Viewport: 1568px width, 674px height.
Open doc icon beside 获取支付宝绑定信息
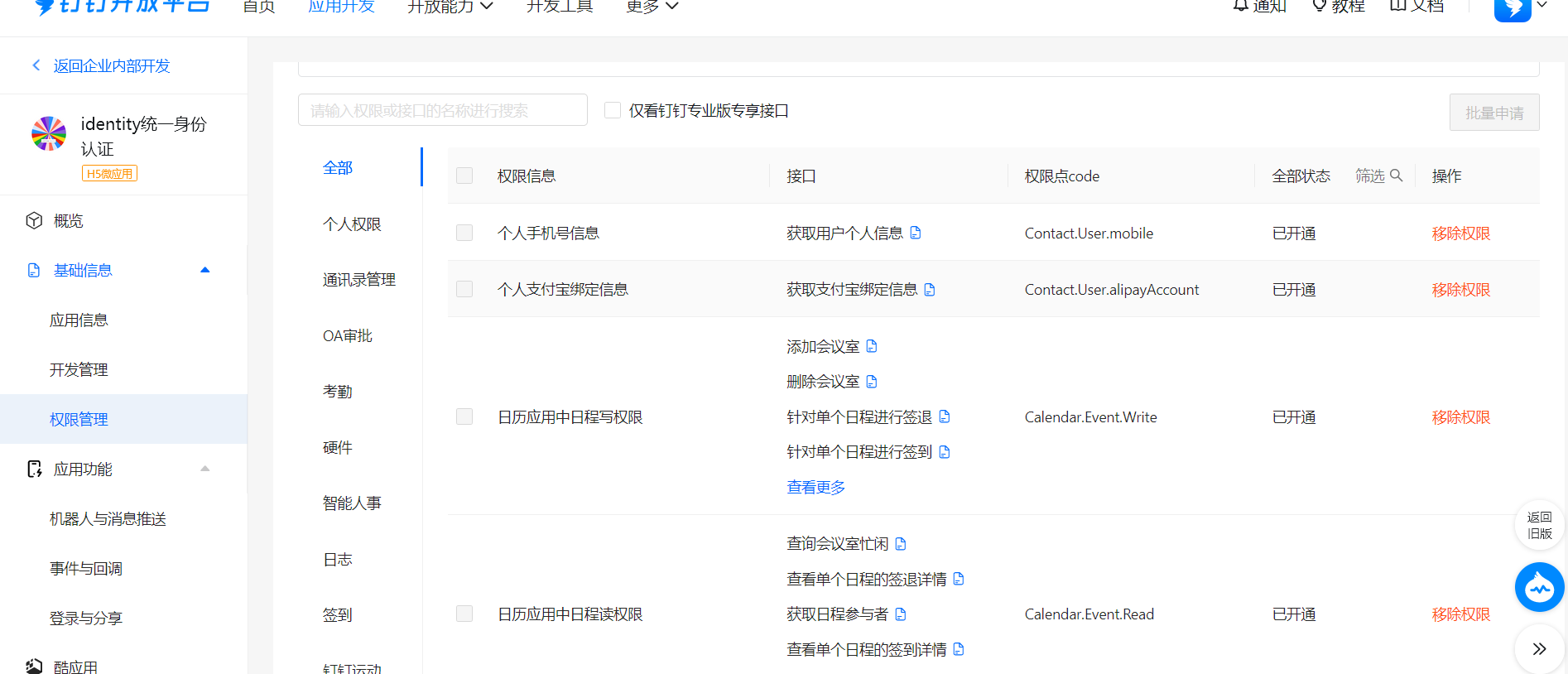tap(930, 289)
